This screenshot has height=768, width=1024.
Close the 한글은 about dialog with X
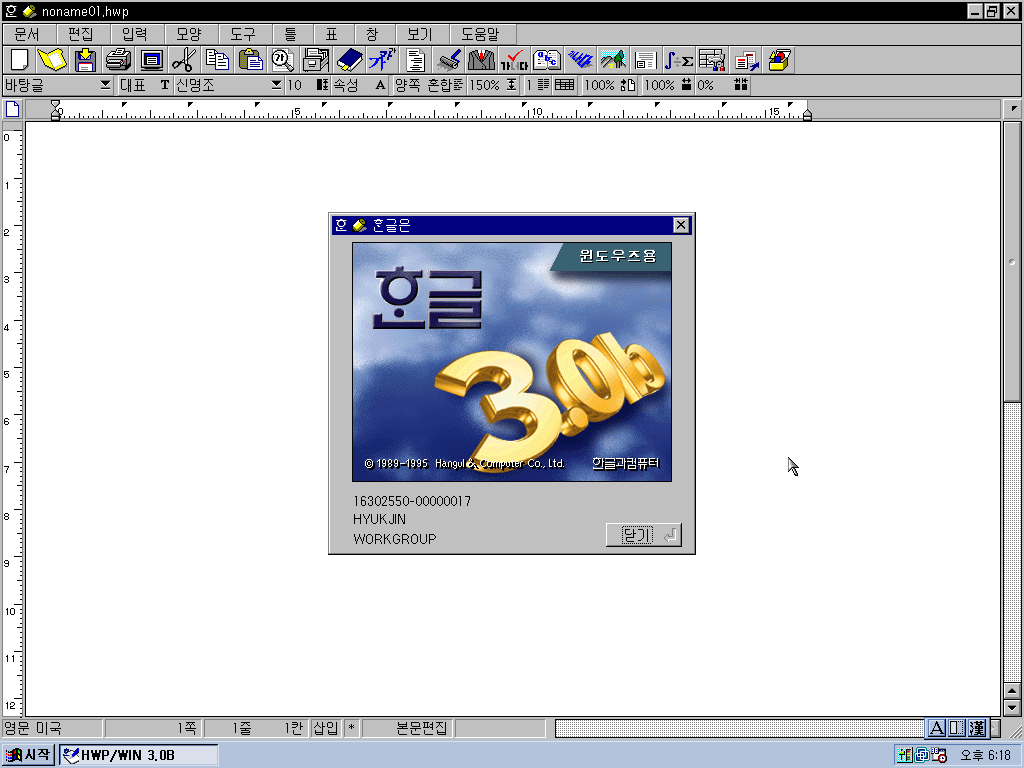pyautogui.click(x=680, y=225)
